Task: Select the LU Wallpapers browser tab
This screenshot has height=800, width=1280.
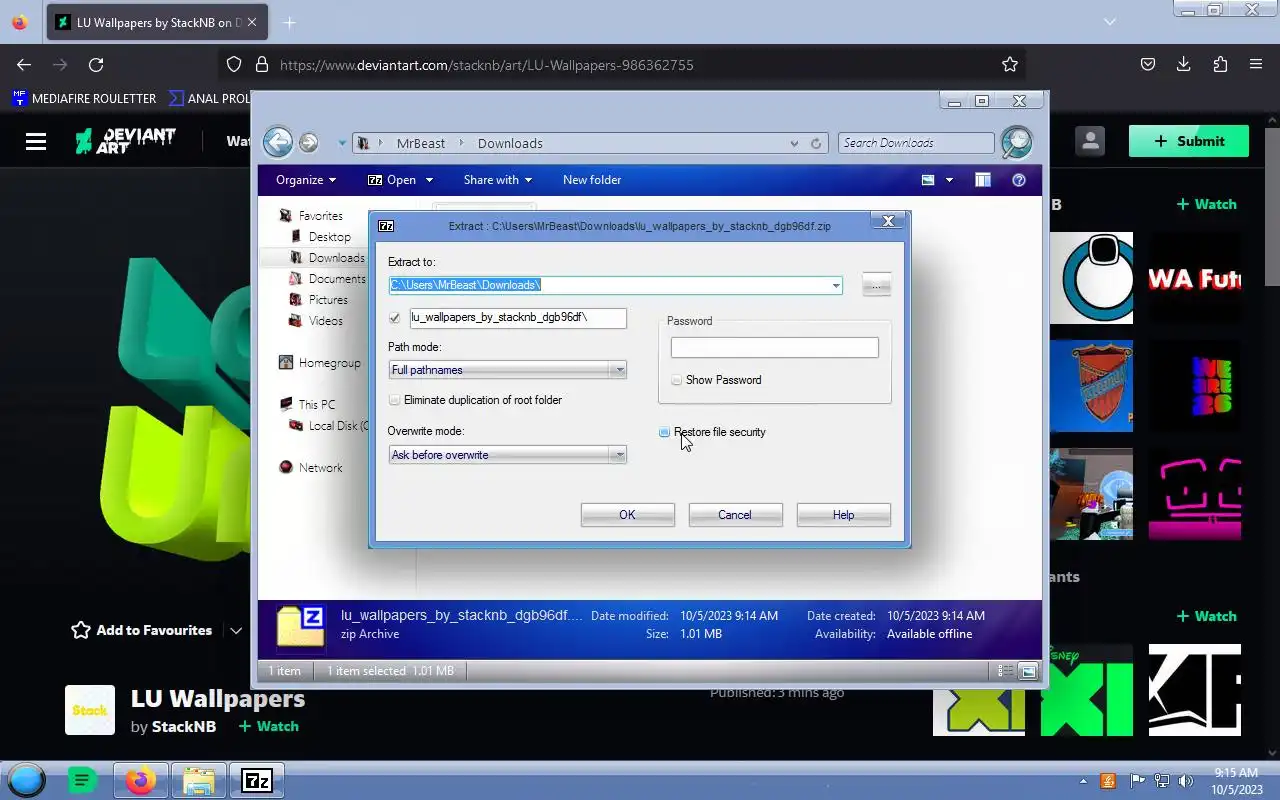Action: [x=157, y=22]
